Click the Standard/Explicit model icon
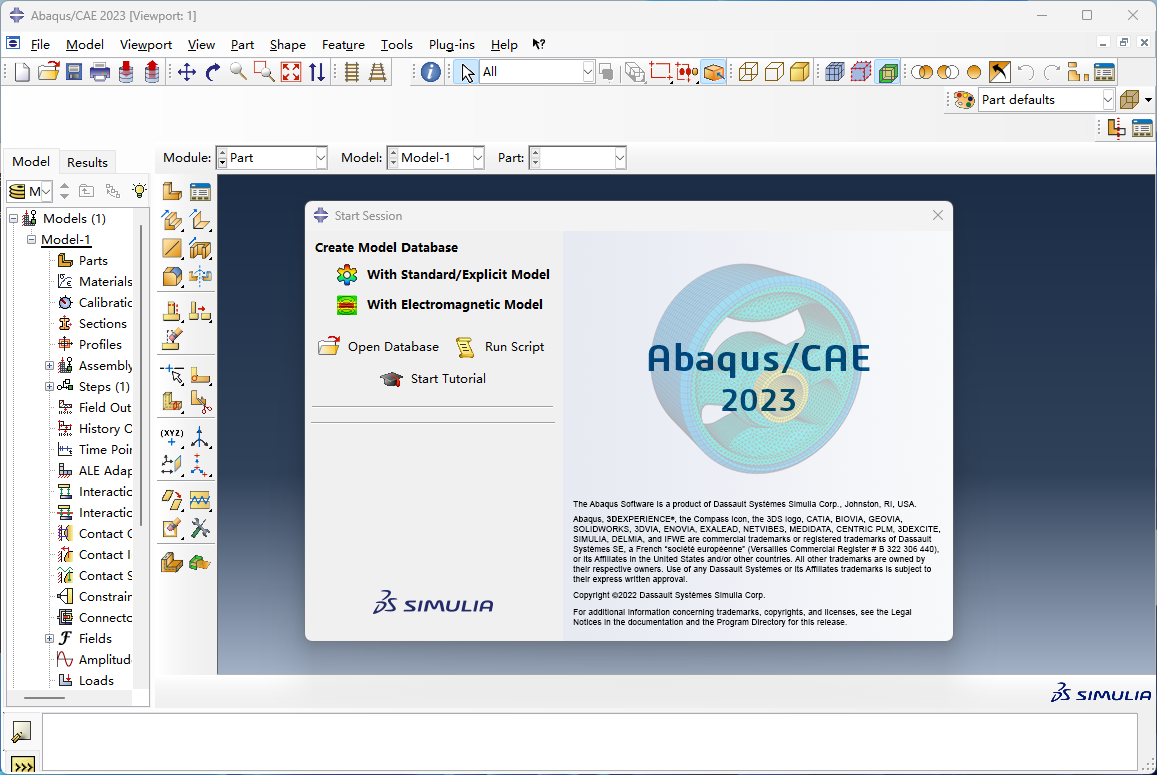The image size is (1157, 775). coord(347,275)
